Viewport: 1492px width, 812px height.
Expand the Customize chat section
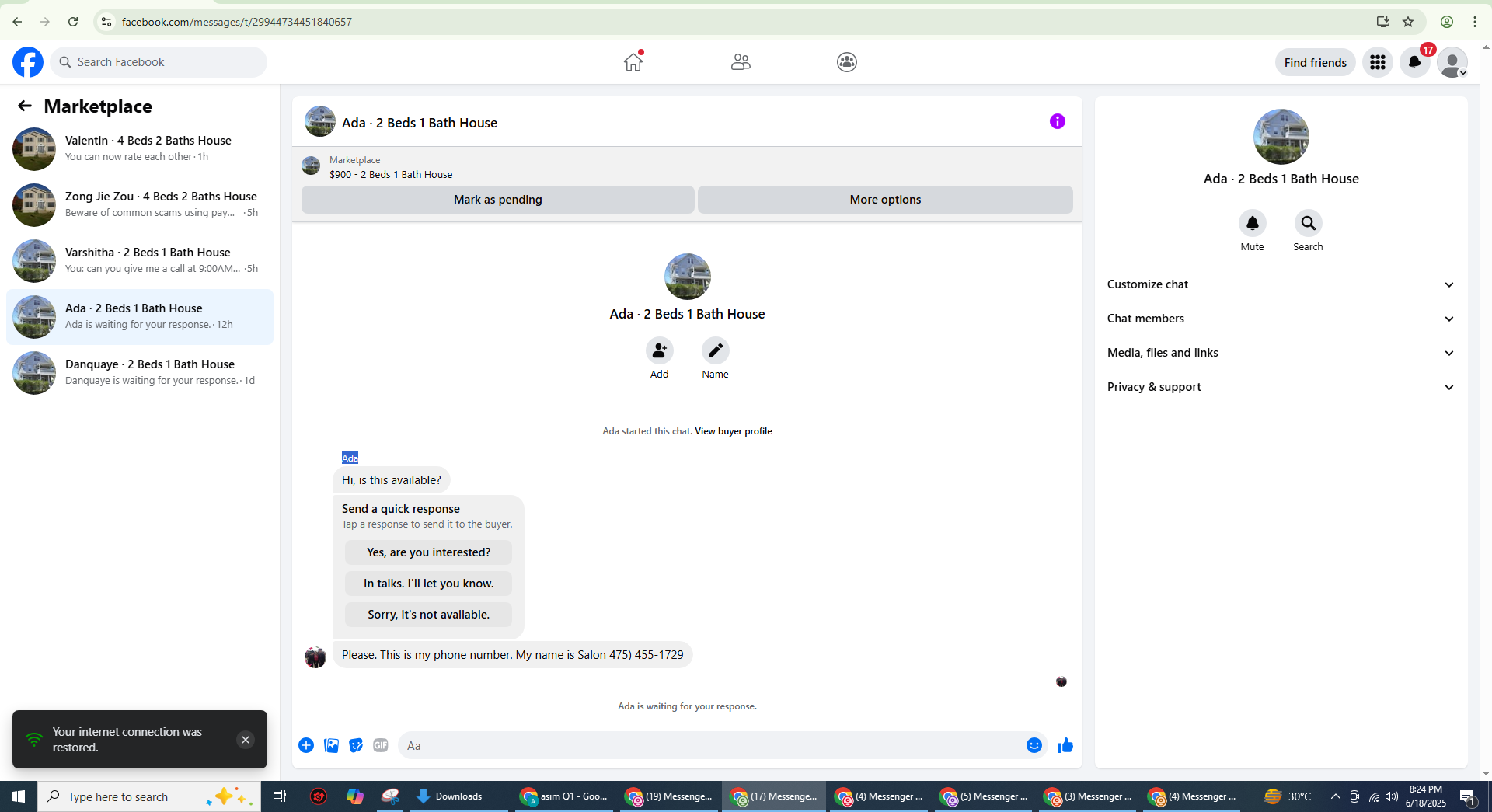[x=1281, y=284]
